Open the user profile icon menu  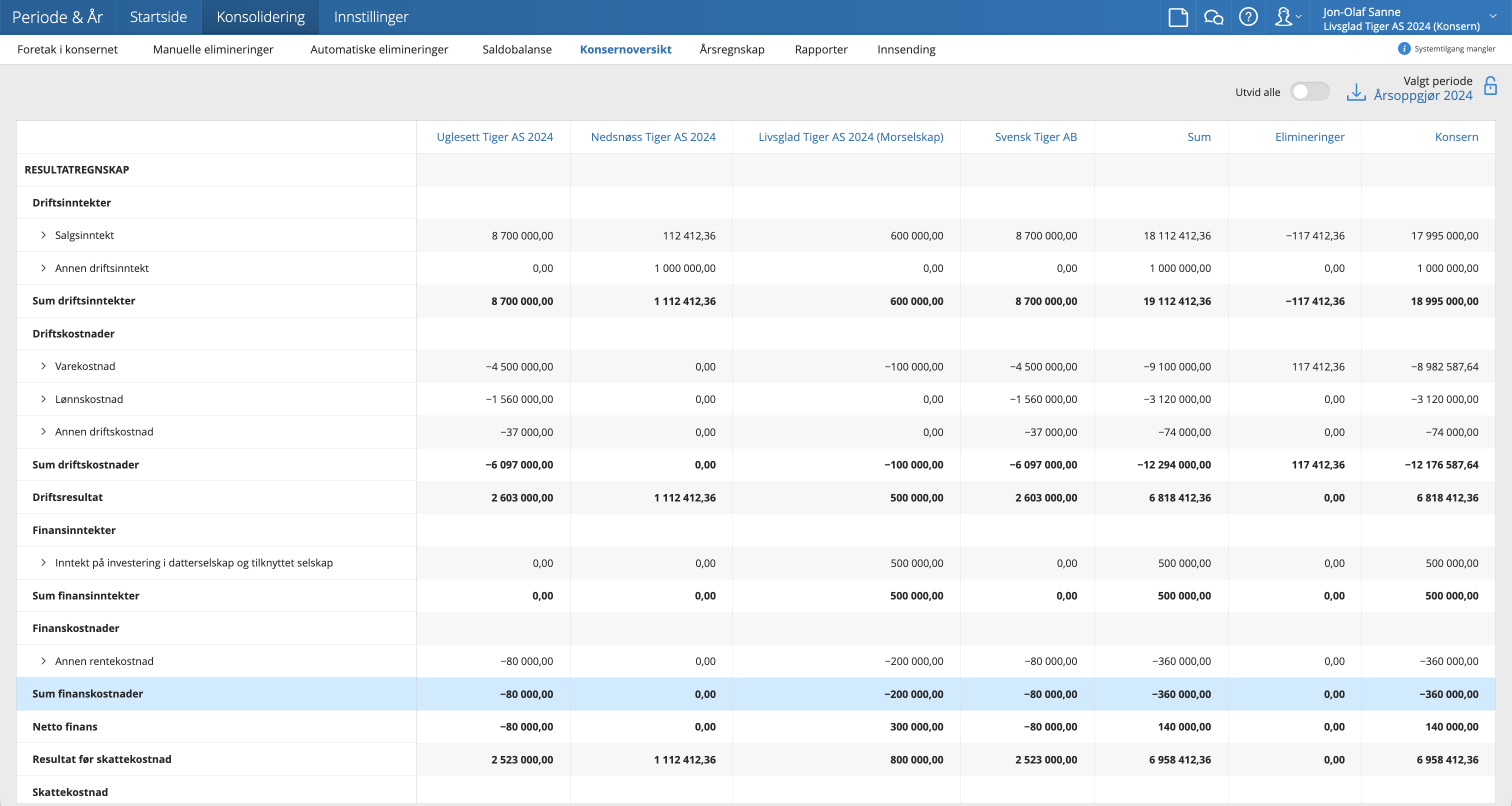point(1287,17)
